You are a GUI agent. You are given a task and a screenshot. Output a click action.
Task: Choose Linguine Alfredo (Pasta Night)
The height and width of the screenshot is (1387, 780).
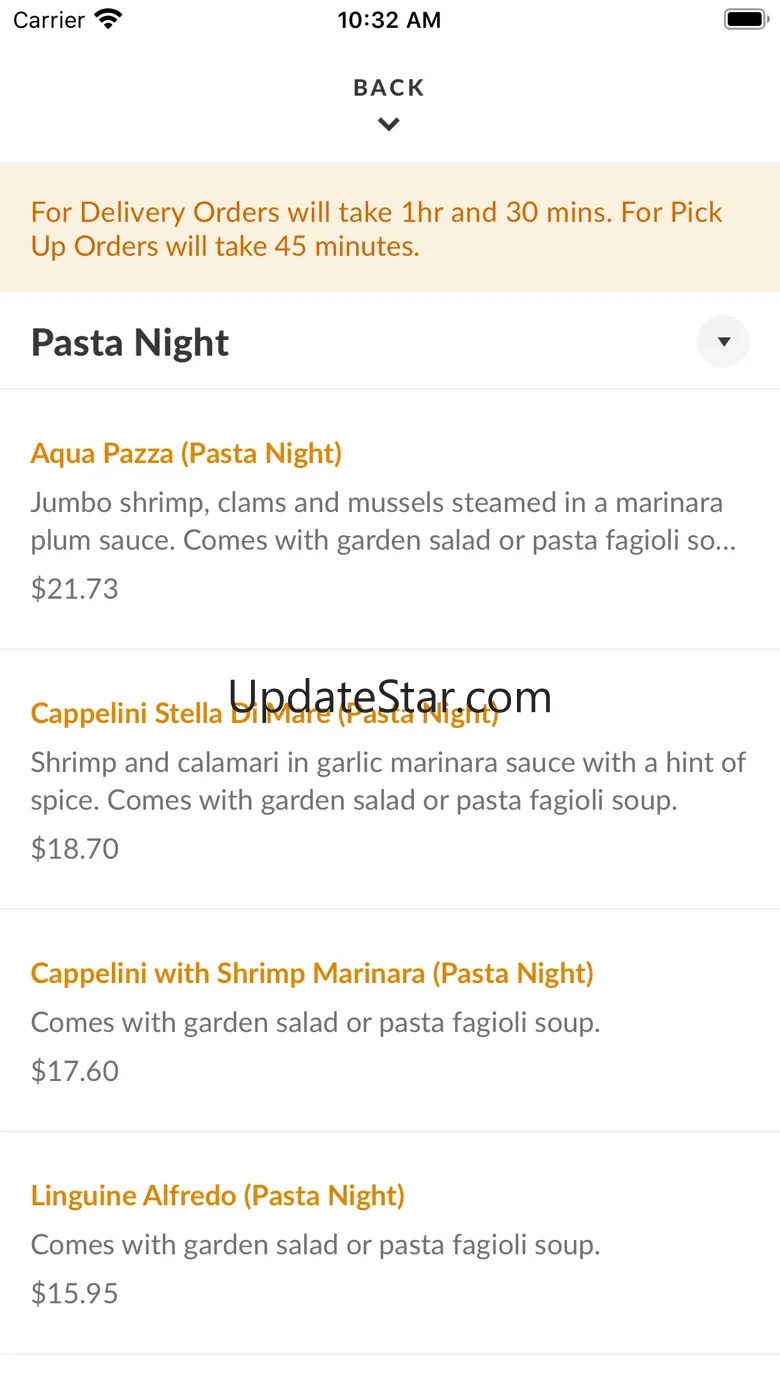pos(217,1196)
